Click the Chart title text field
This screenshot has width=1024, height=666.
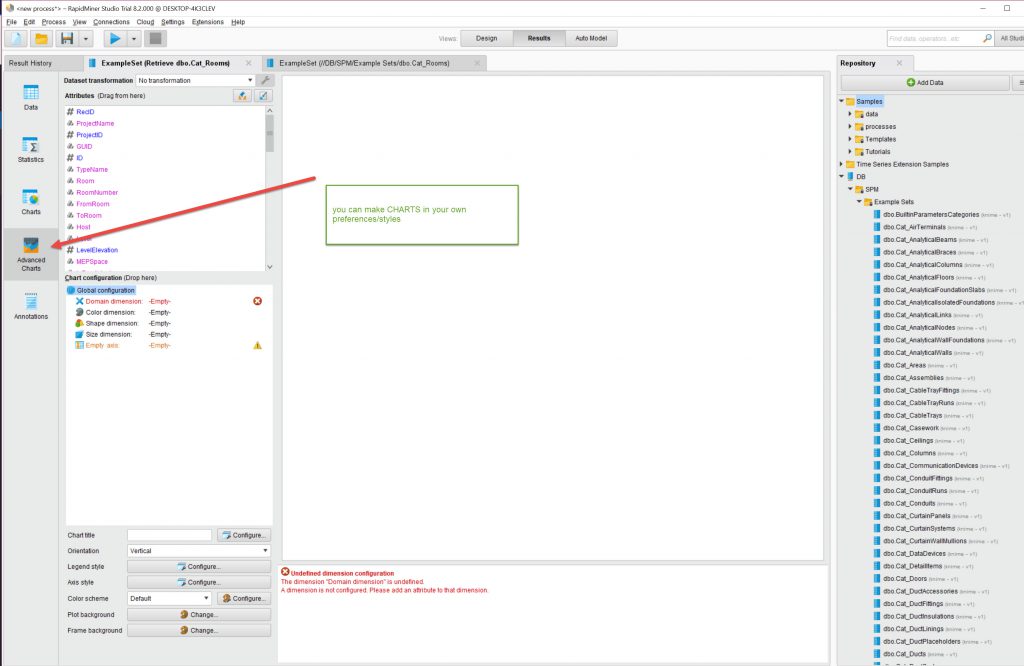[x=169, y=535]
